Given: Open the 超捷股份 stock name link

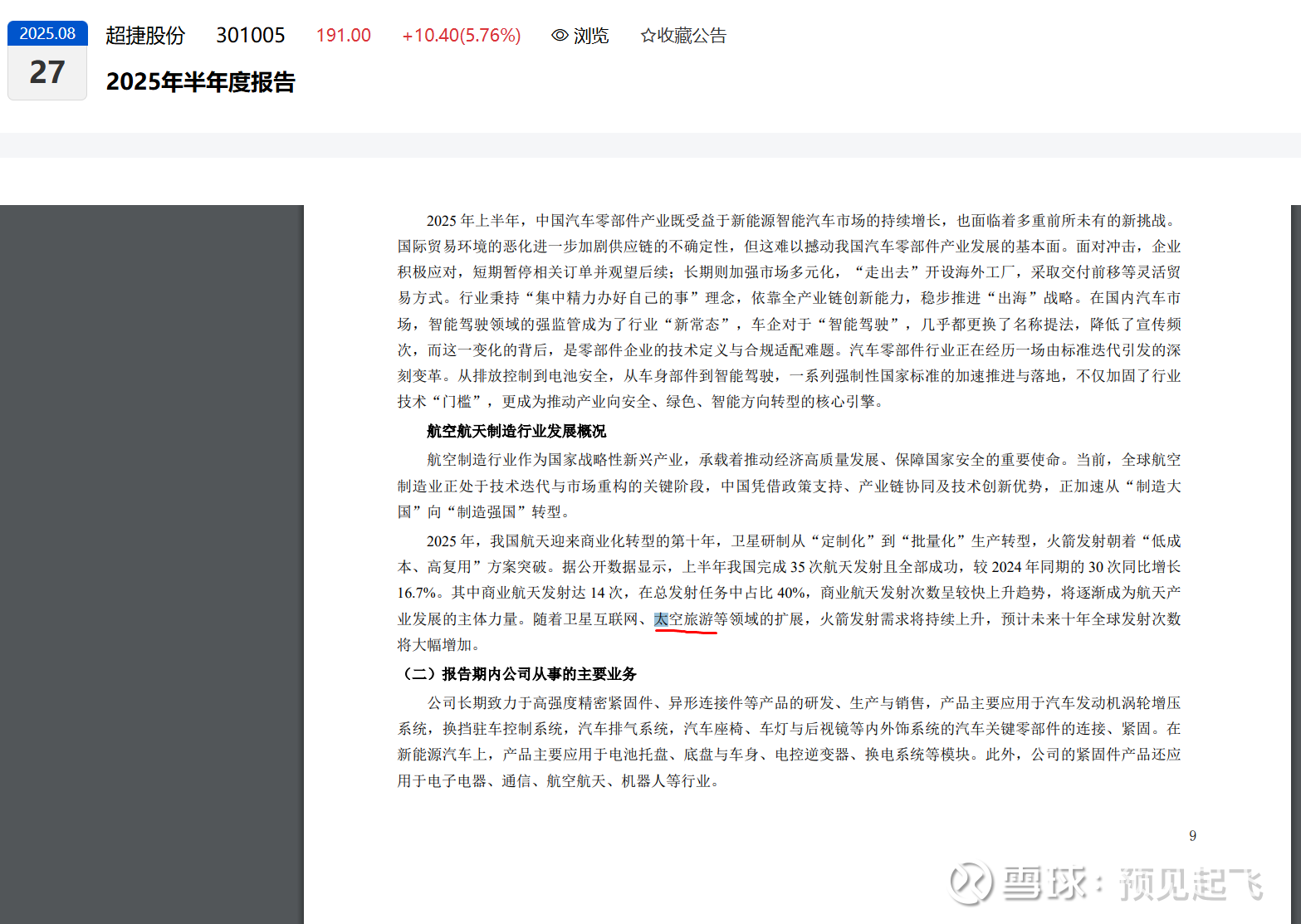Looking at the screenshot, I should pyautogui.click(x=145, y=36).
